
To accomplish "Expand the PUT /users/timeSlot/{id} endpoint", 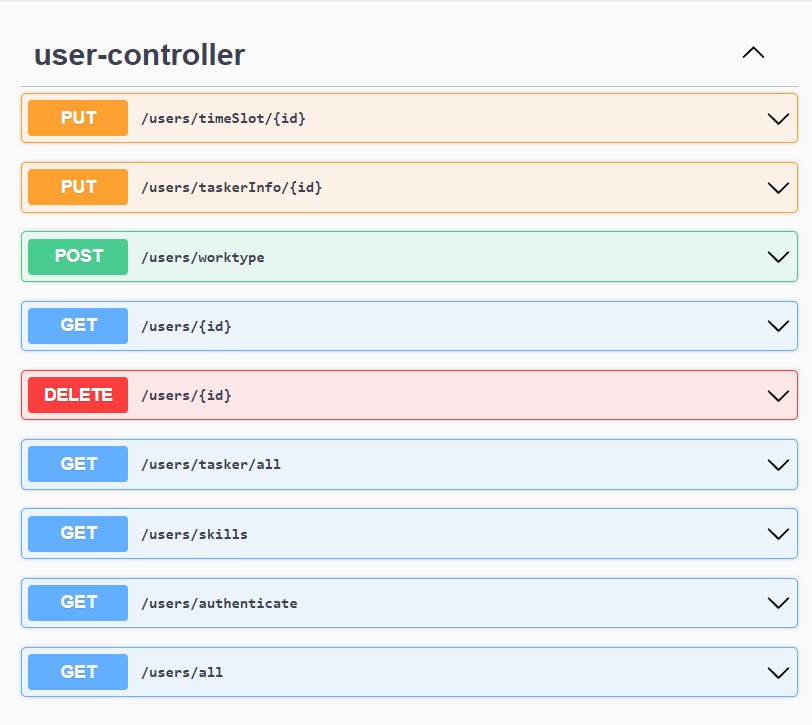I will pyautogui.click(x=778, y=118).
